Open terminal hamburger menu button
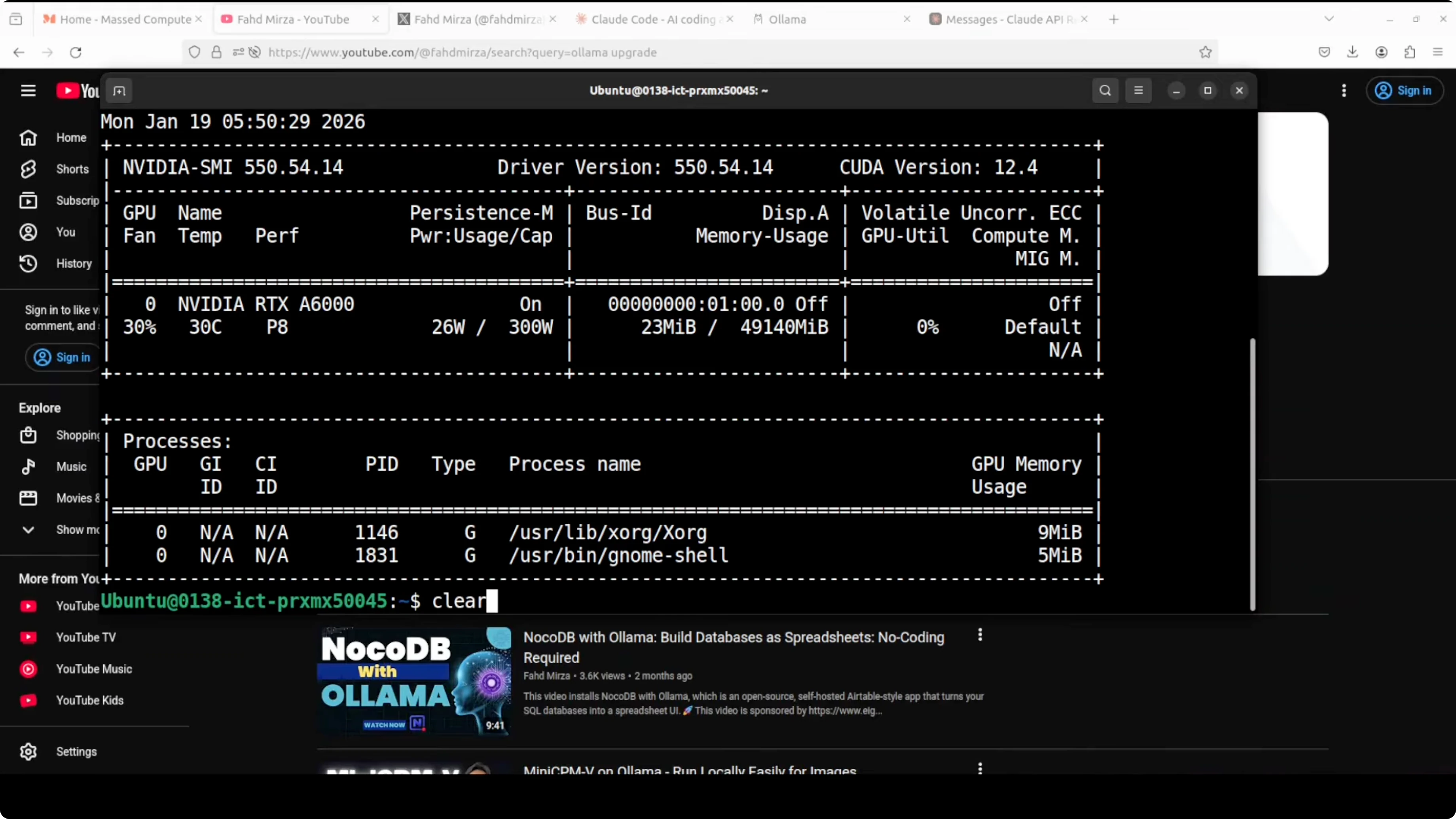 tap(1138, 91)
